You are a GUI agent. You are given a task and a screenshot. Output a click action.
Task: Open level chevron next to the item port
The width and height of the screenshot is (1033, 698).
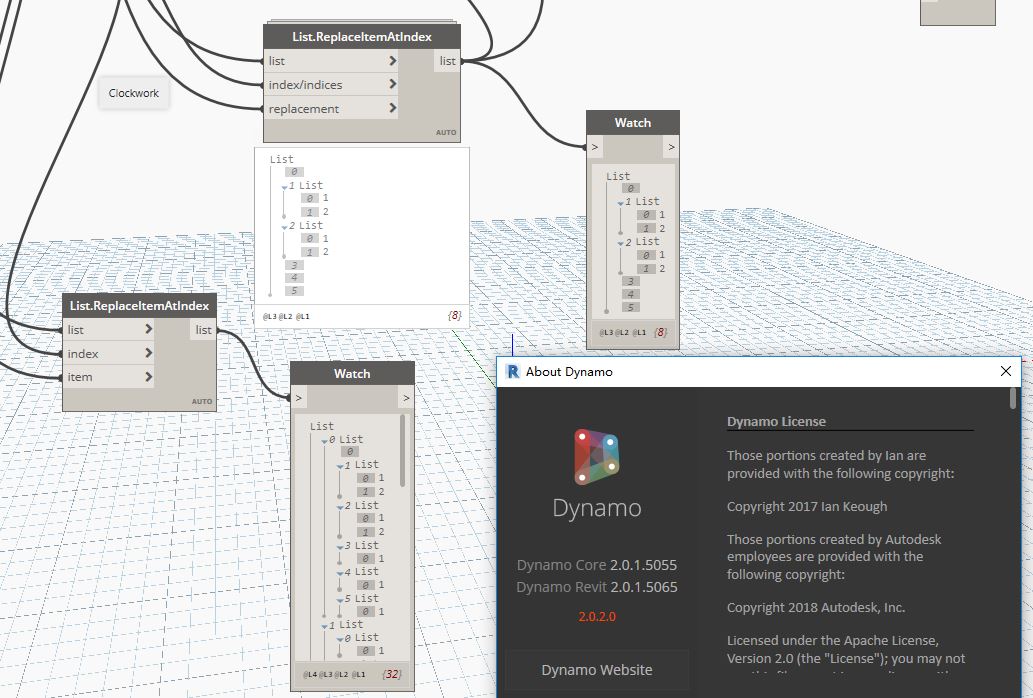tap(148, 377)
